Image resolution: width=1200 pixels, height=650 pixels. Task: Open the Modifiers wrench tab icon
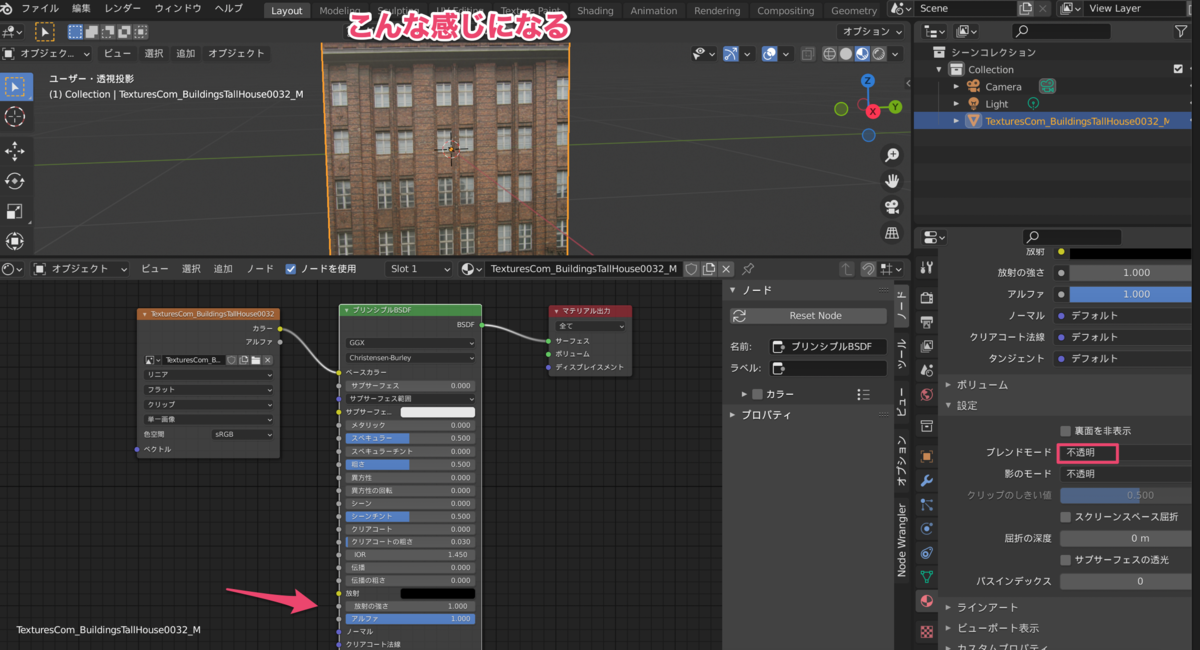(x=927, y=481)
